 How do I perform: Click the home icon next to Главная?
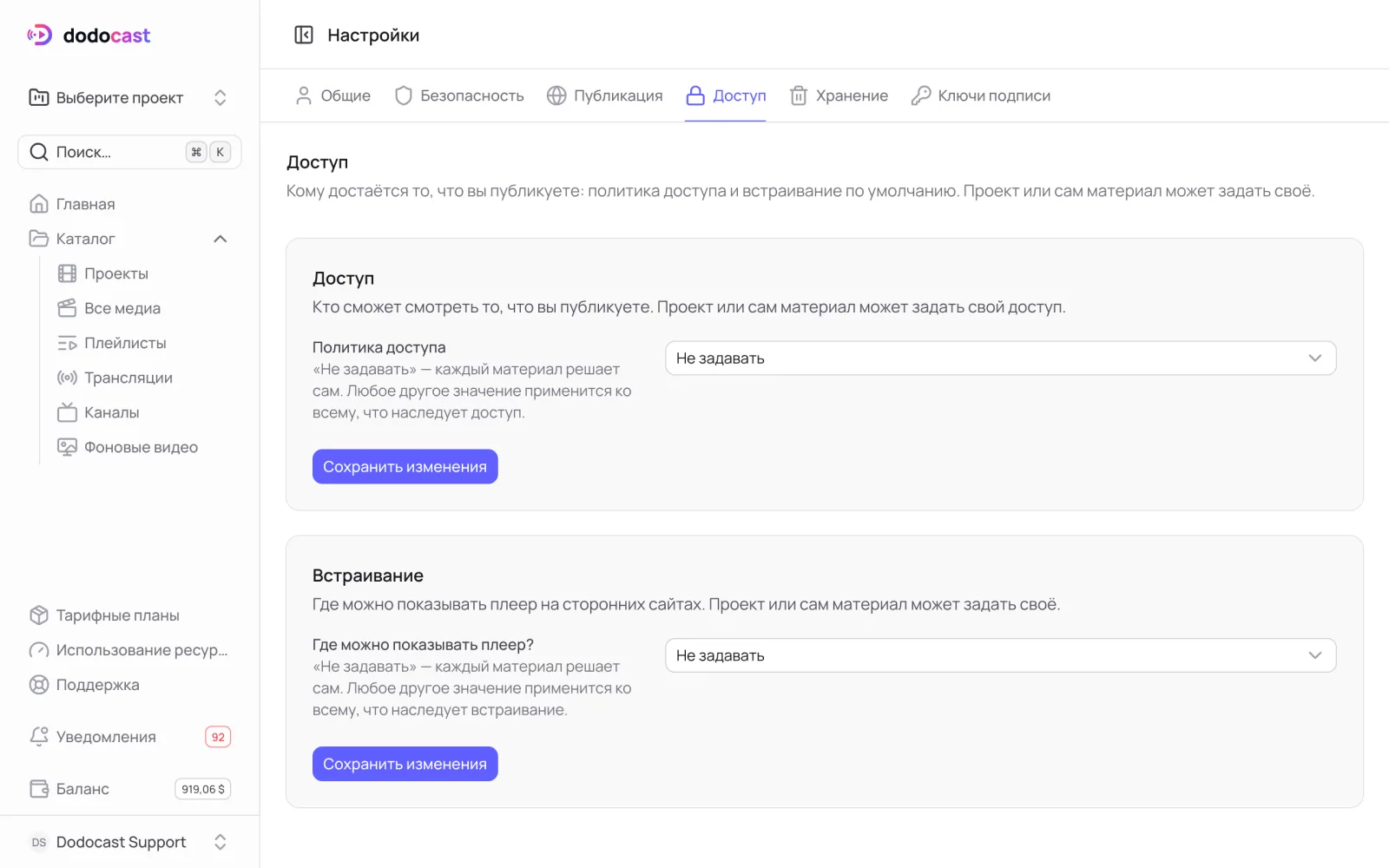(x=39, y=204)
